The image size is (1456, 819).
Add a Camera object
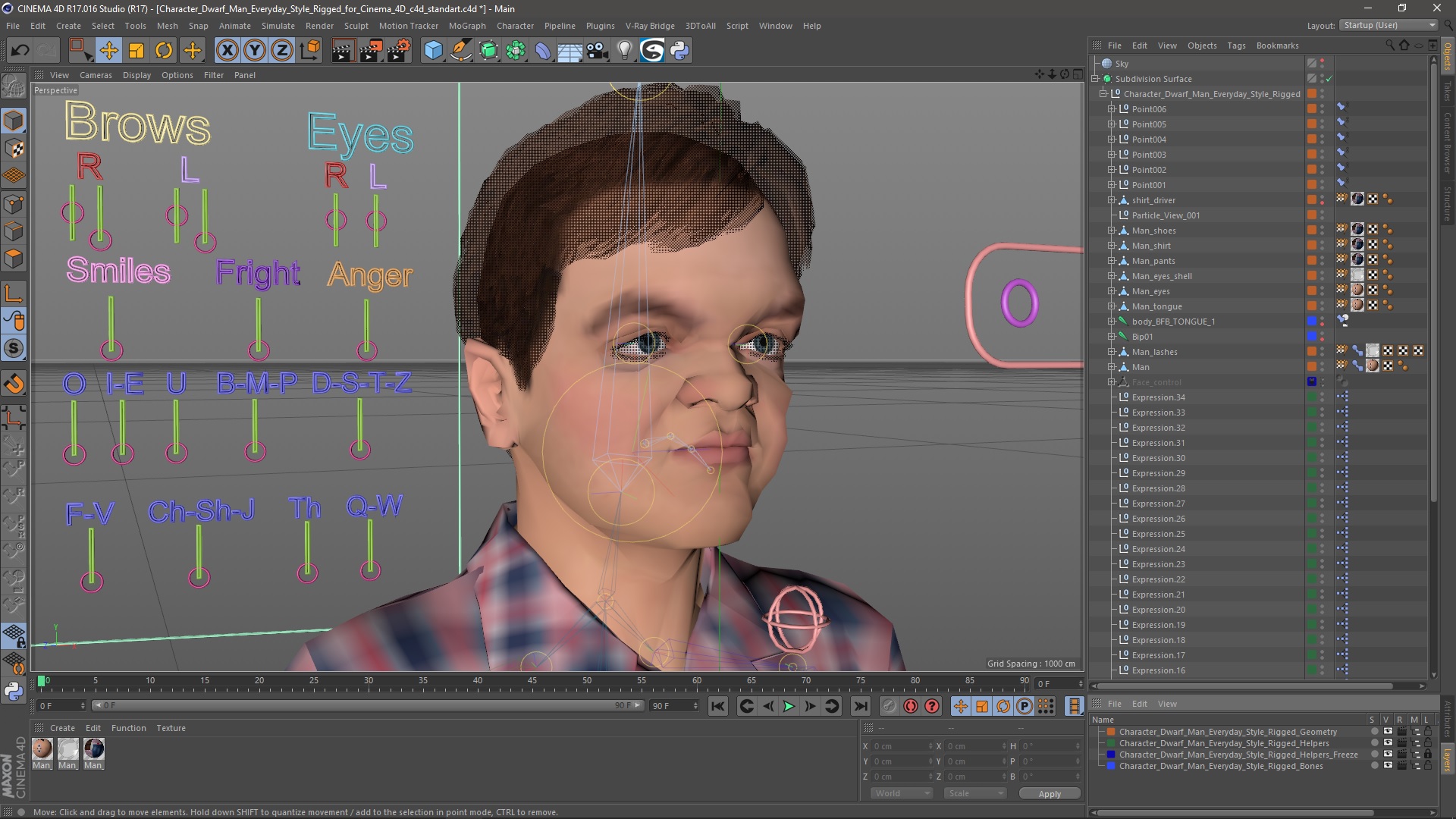click(598, 51)
